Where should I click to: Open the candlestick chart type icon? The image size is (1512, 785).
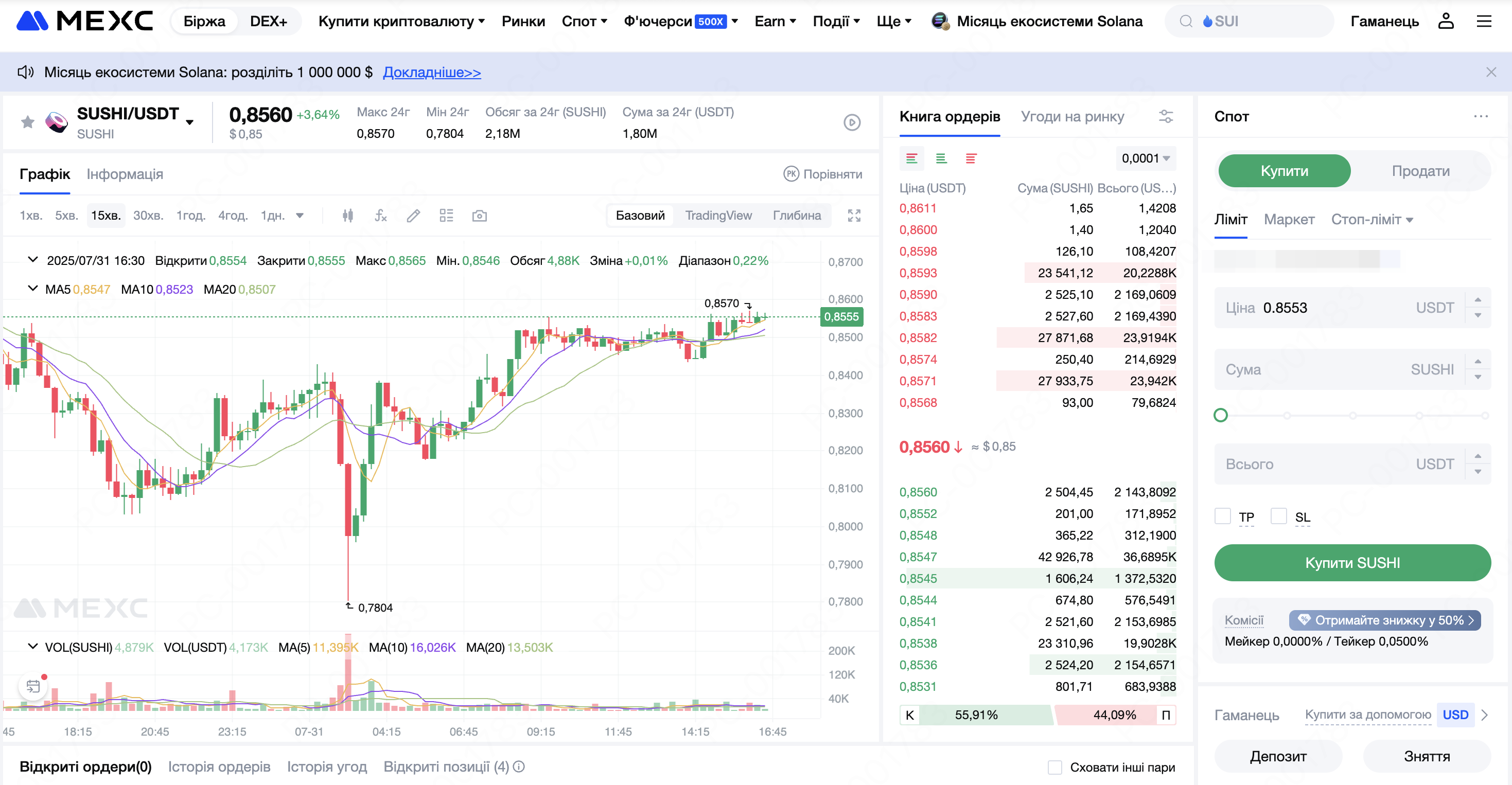(348, 216)
